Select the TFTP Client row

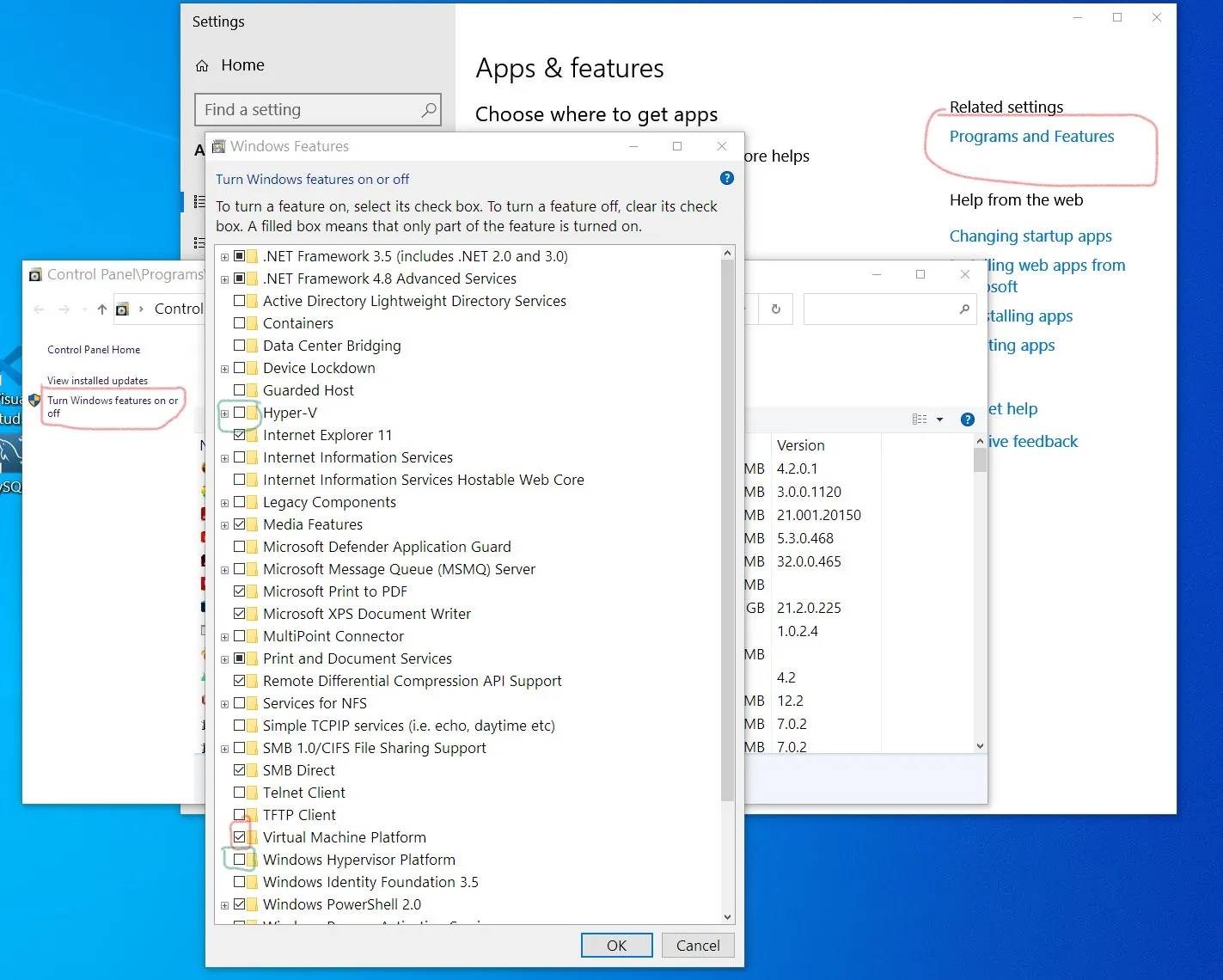299,815
